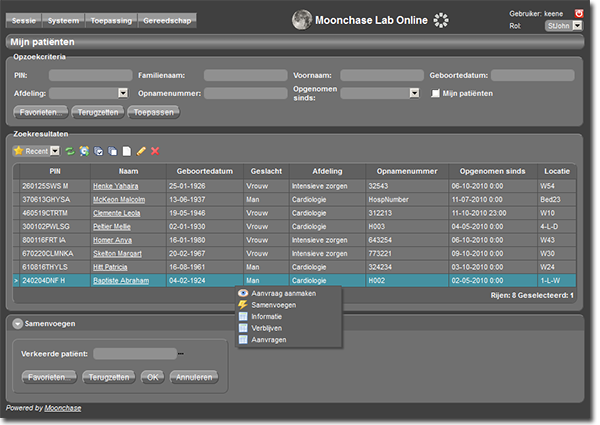Open the Systeem menu

[63, 21]
